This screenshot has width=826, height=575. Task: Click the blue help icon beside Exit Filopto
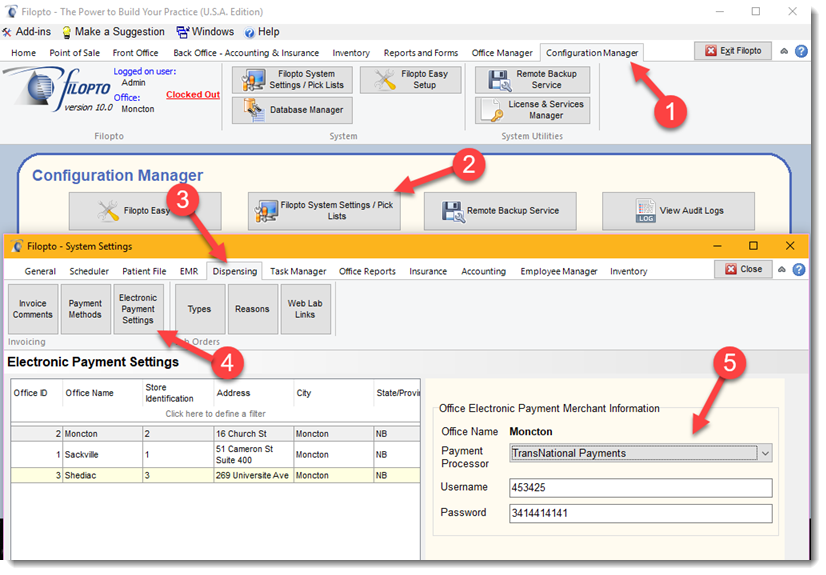pos(801,51)
